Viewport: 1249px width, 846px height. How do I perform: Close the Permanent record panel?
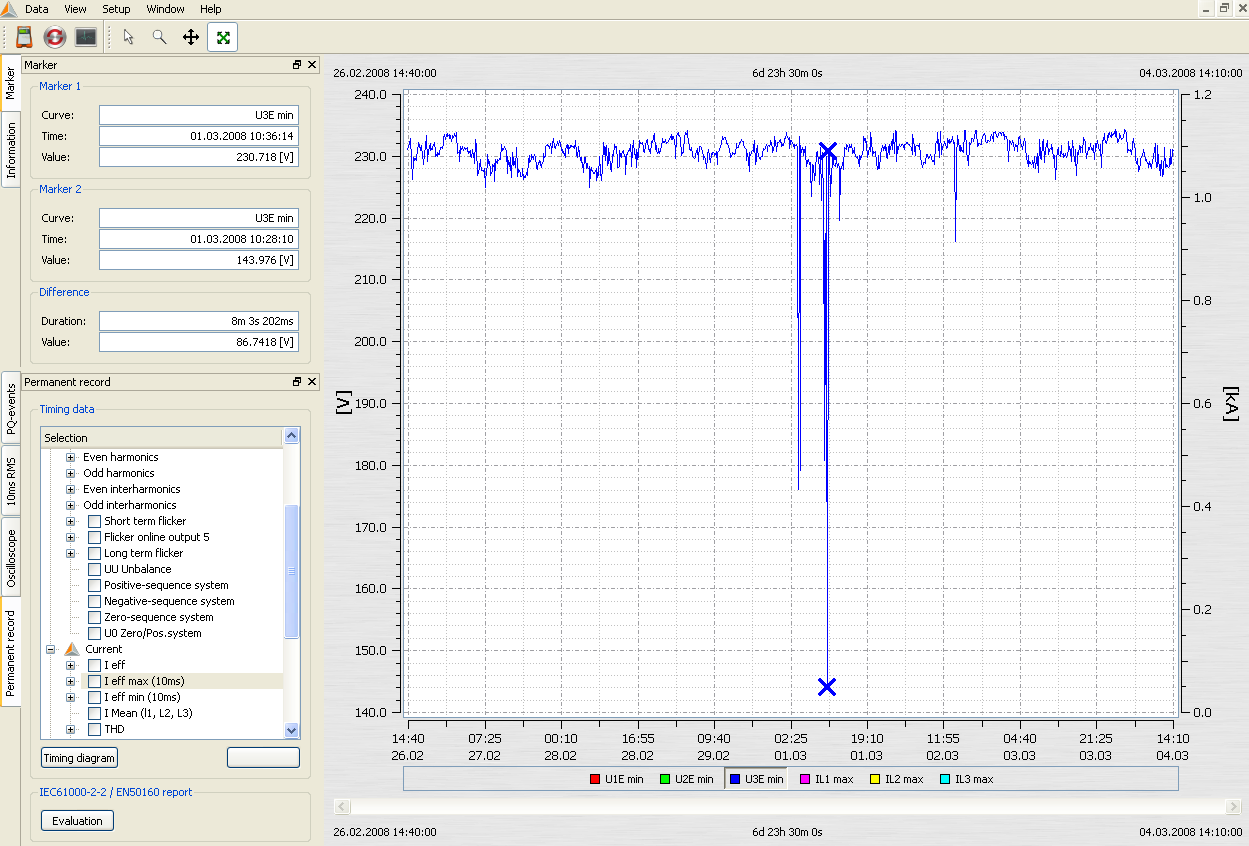[x=312, y=382]
